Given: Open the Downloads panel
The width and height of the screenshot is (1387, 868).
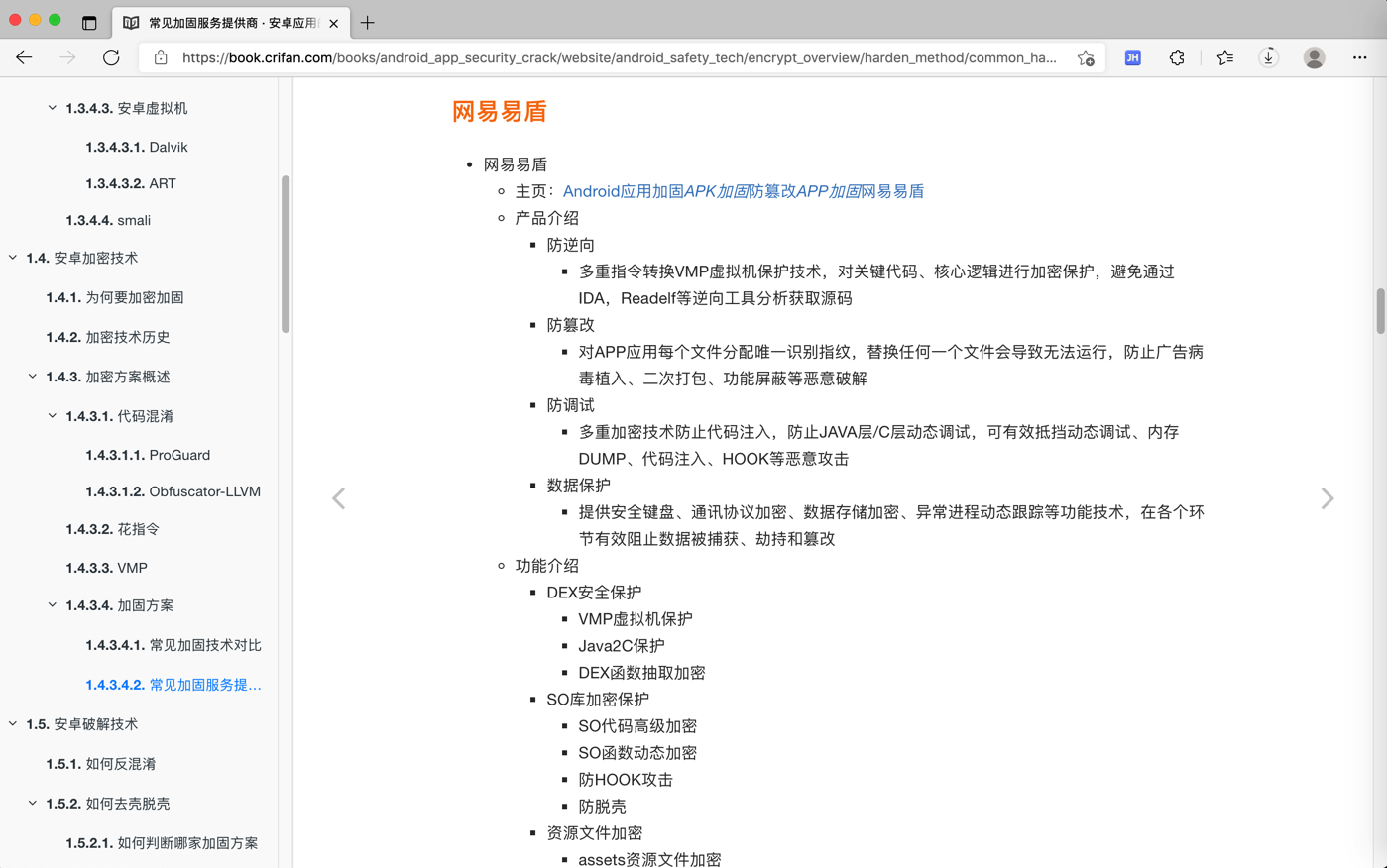Looking at the screenshot, I should 1269,57.
